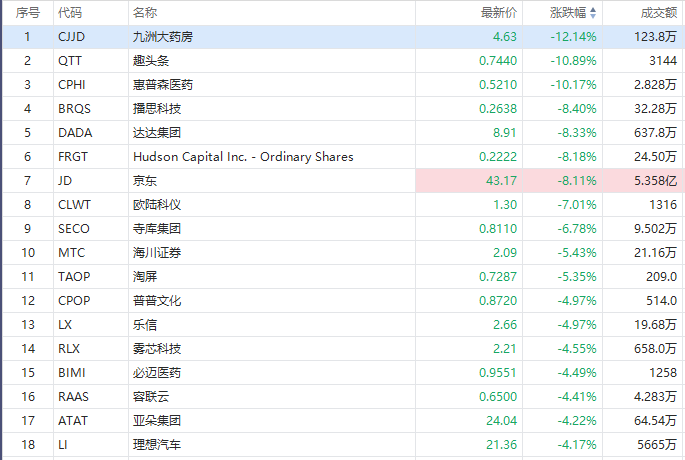Open the 京东 stock name
Viewport: 685px width, 460px height.
click(x=145, y=181)
